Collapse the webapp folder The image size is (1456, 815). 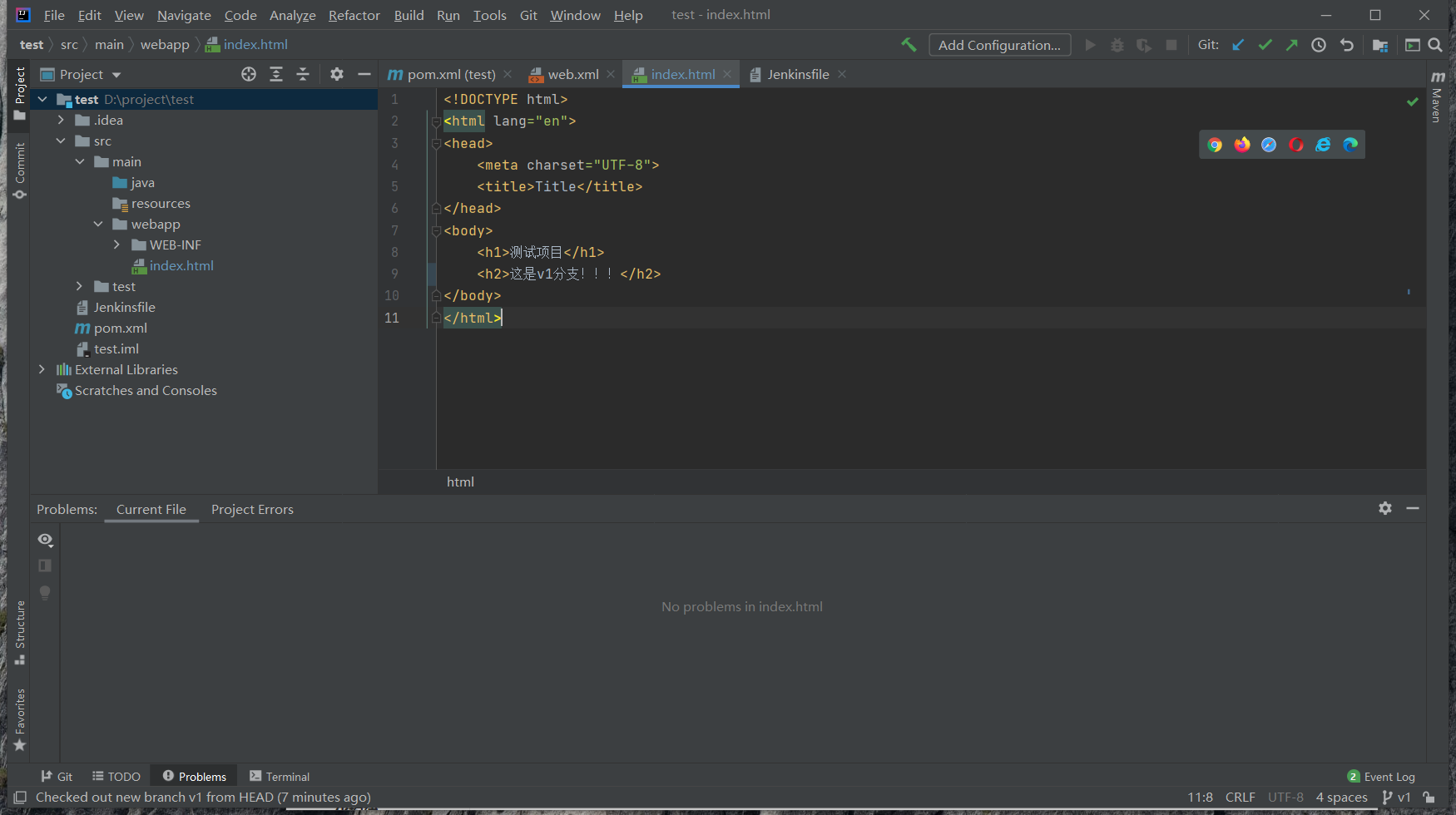98,224
